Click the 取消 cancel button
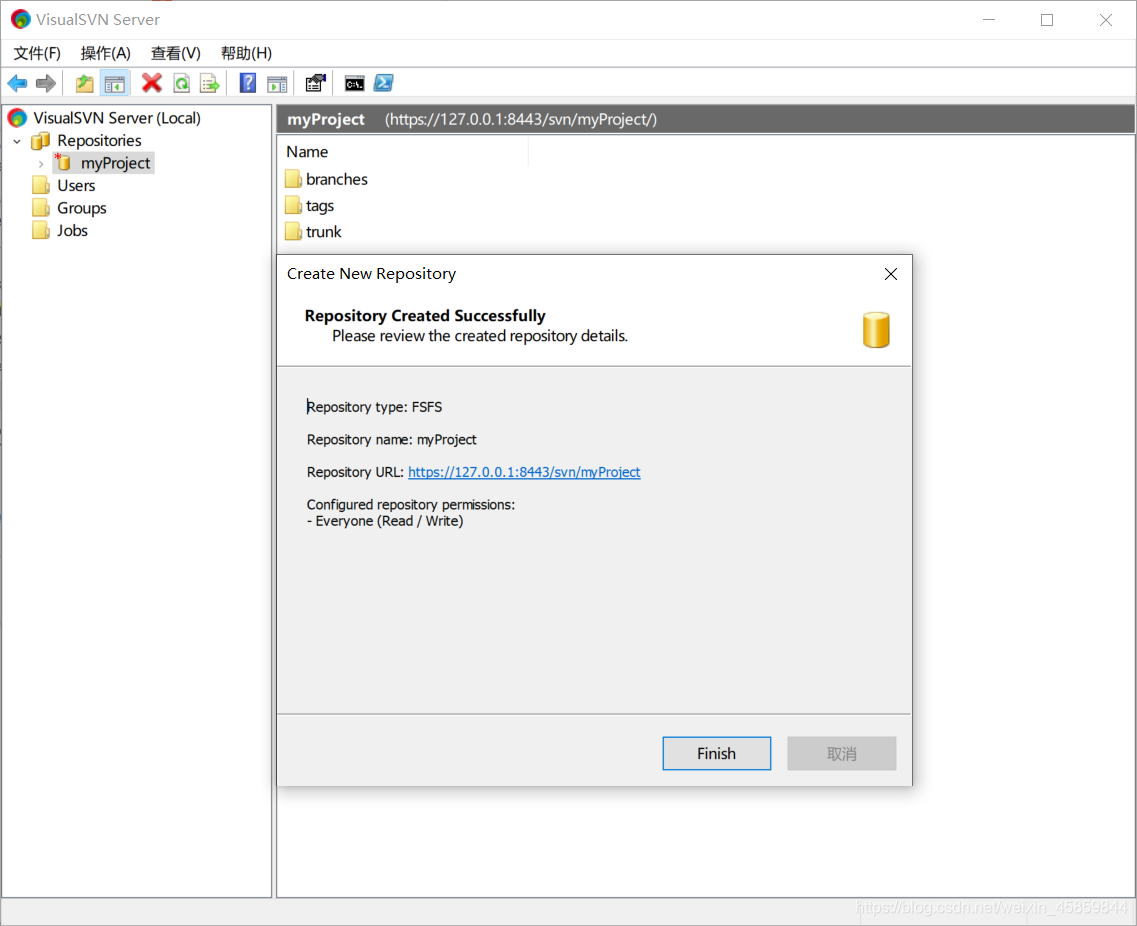The width and height of the screenshot is (1137, 926). [841, 753]
